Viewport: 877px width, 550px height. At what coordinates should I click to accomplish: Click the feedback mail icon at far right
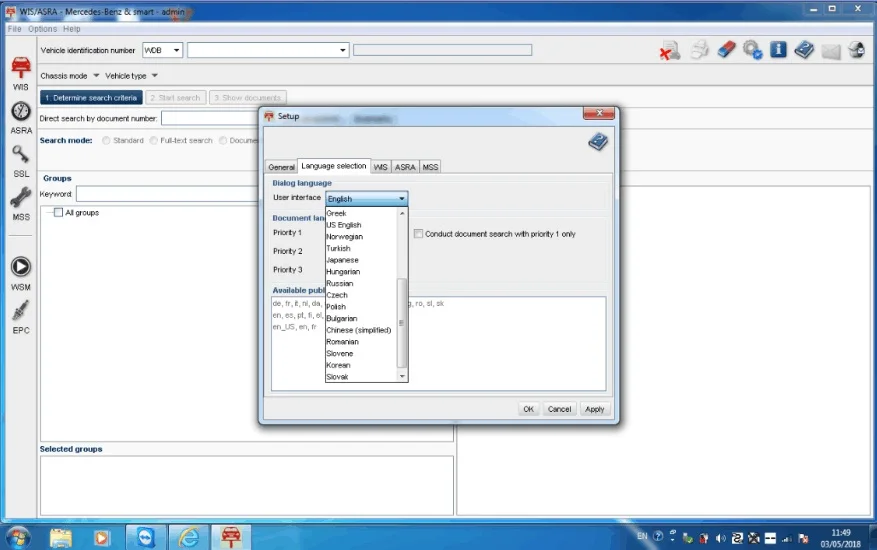[x=856, y=50]
